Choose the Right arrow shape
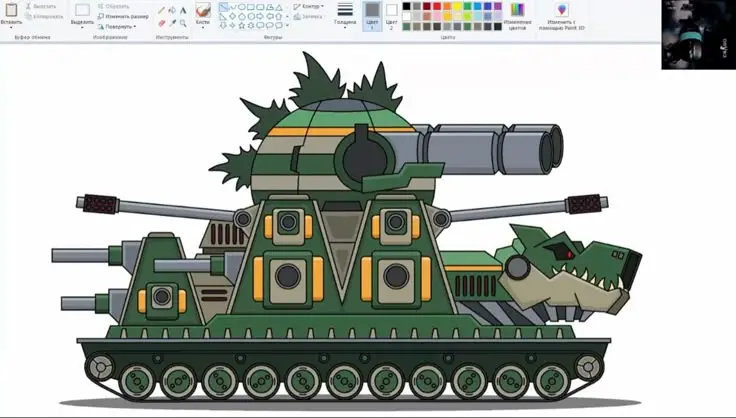Viewport: 736px width, 418px height. pyautogui.click(x=260, y=16)
